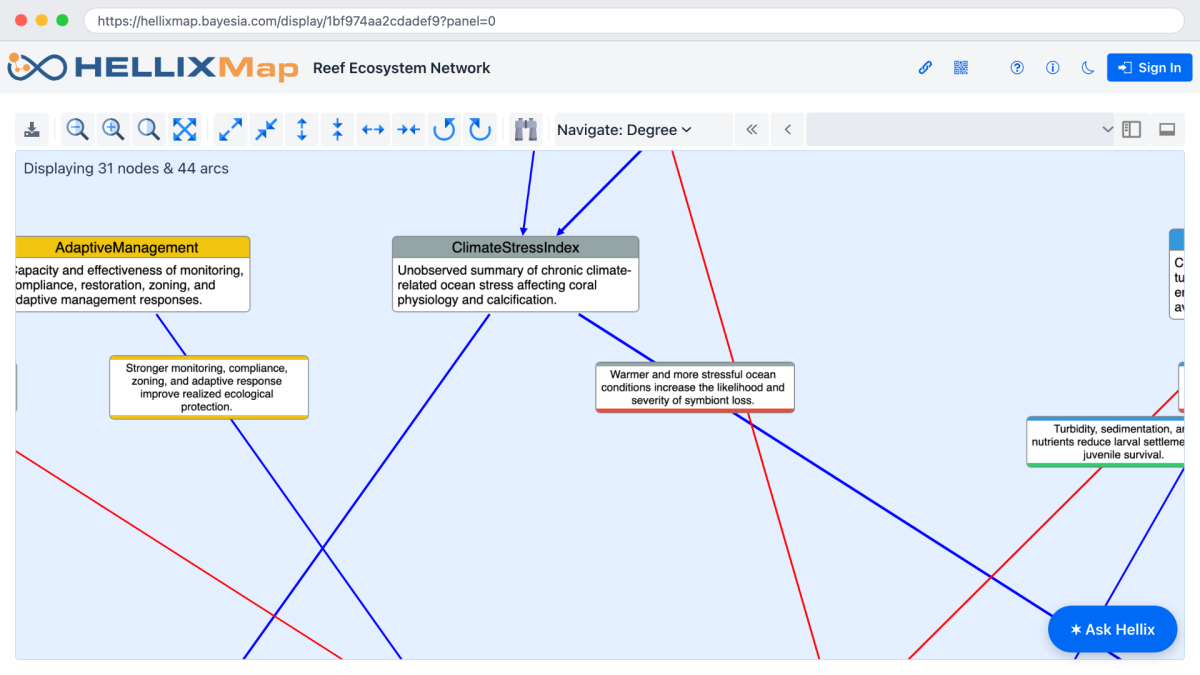1200x675 pixels.
Task: Fit graph to screen icon
Action: [185, 129]
